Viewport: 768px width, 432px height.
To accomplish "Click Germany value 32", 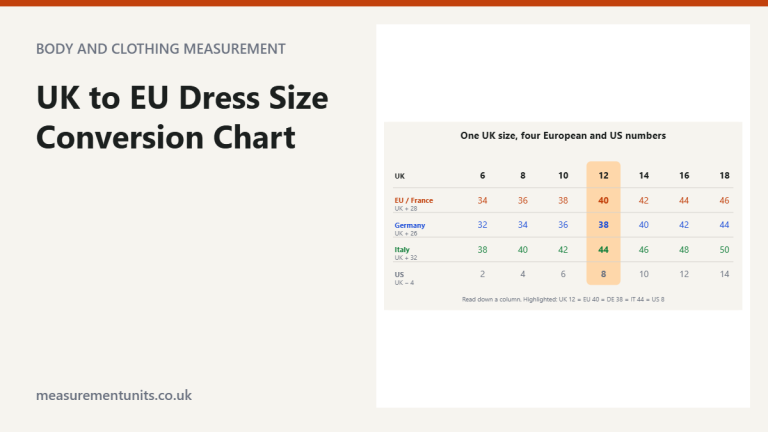I will (x=482, y=225).
